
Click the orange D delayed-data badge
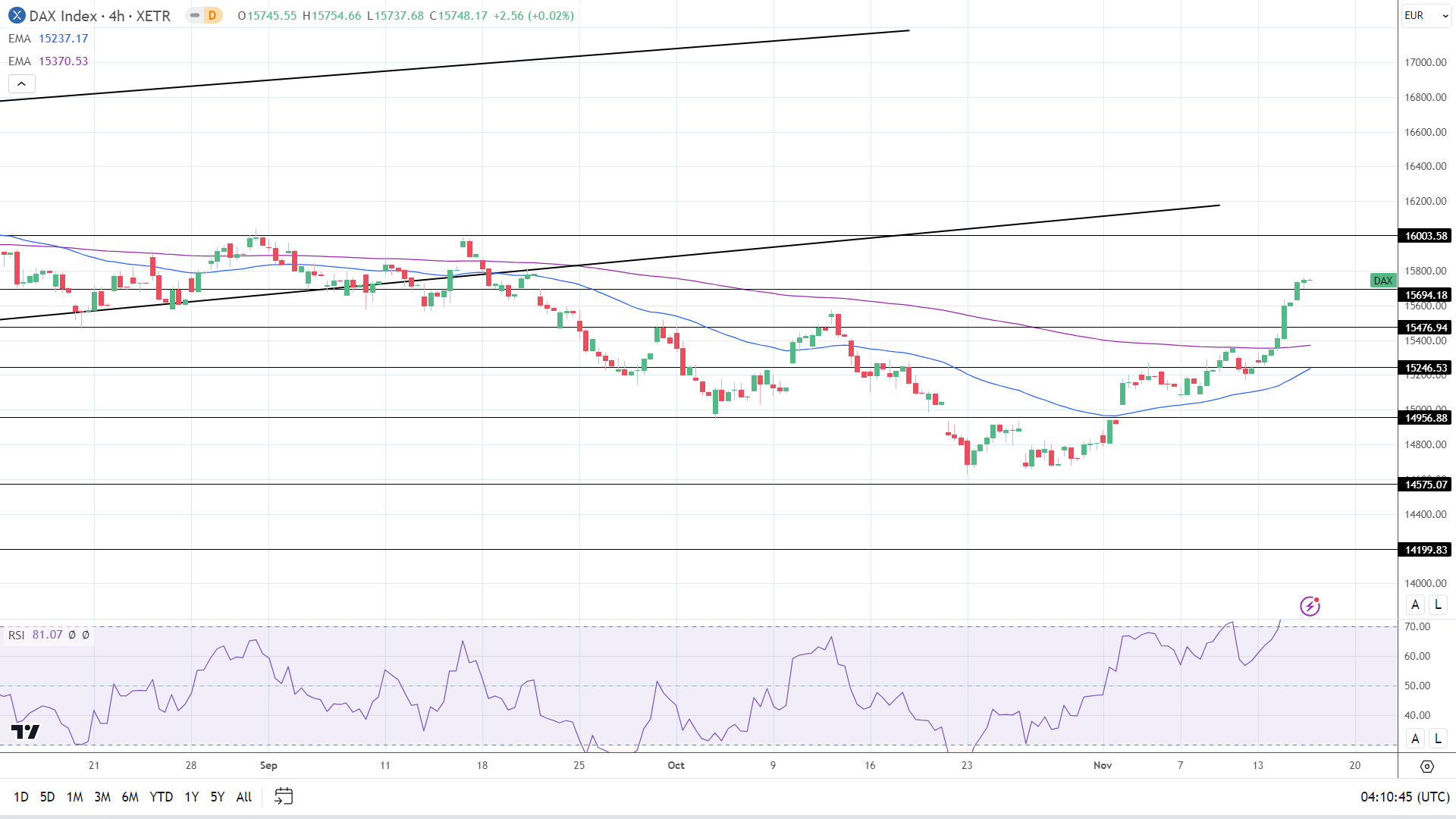click(x=212, y=15)
